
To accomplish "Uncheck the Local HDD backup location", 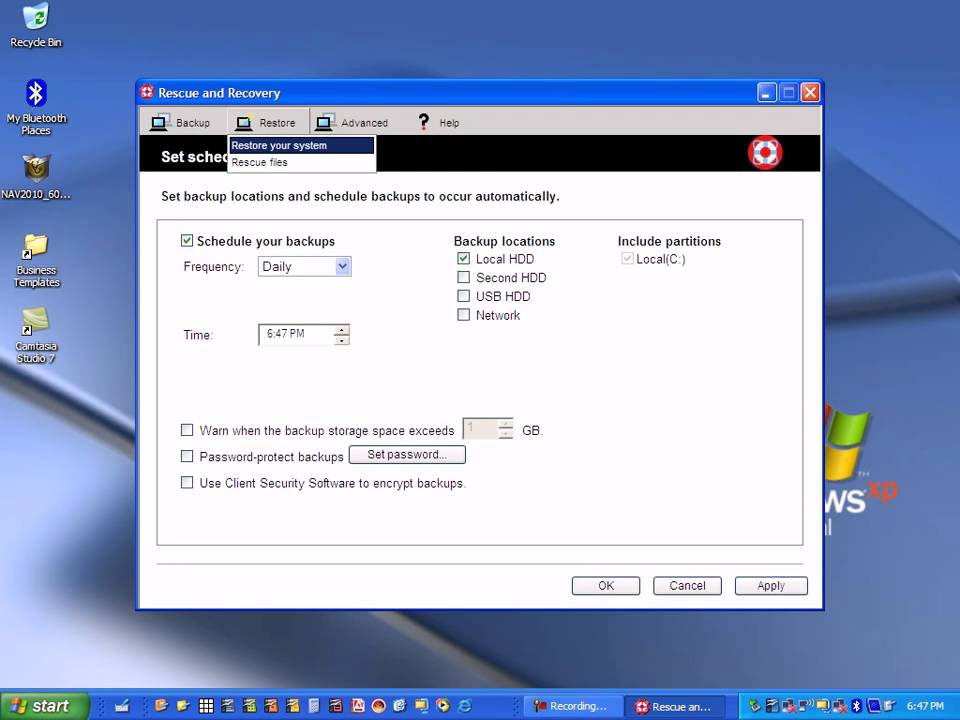I will [463, 258].
